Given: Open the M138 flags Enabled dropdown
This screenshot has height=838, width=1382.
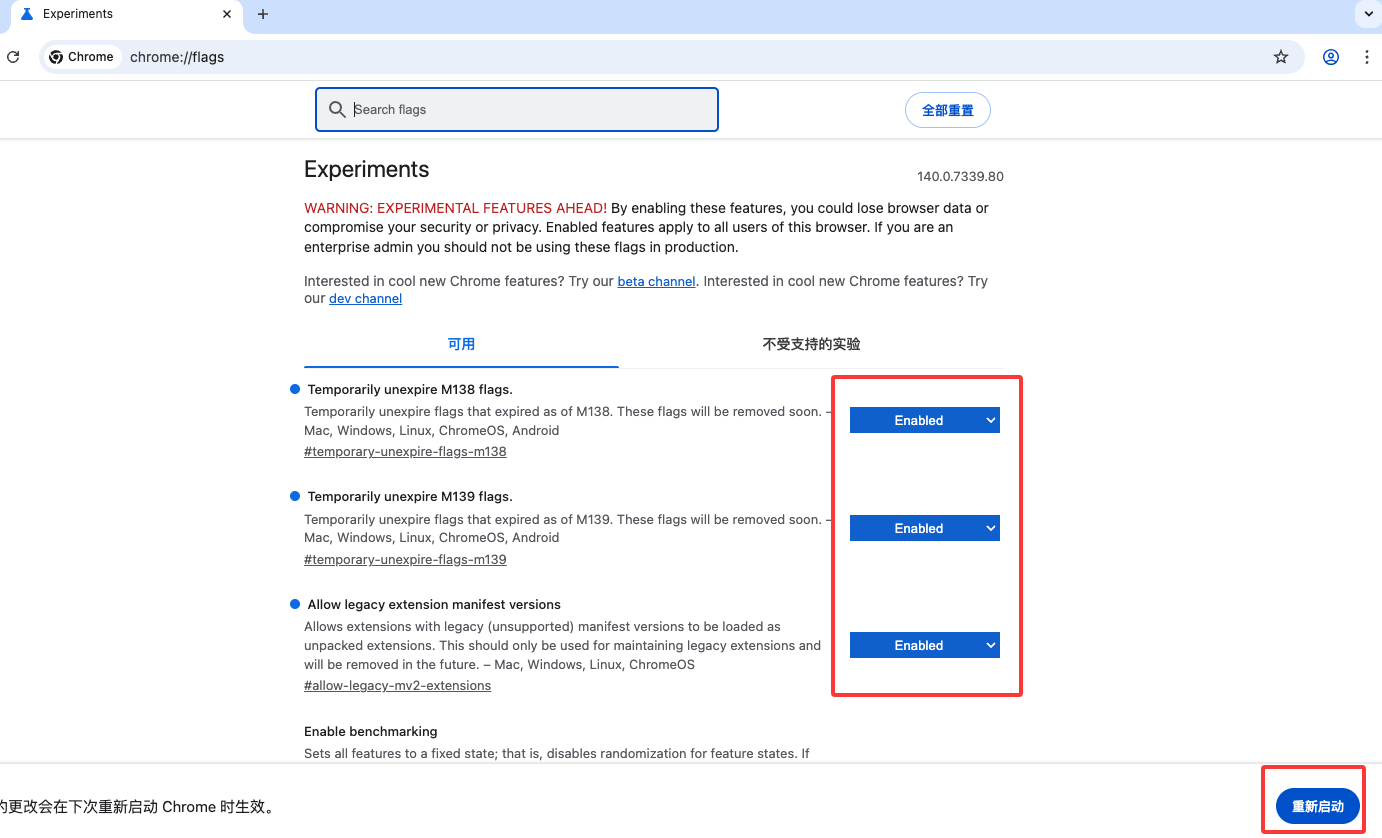Looking at the screenshot, I should 924,421.
